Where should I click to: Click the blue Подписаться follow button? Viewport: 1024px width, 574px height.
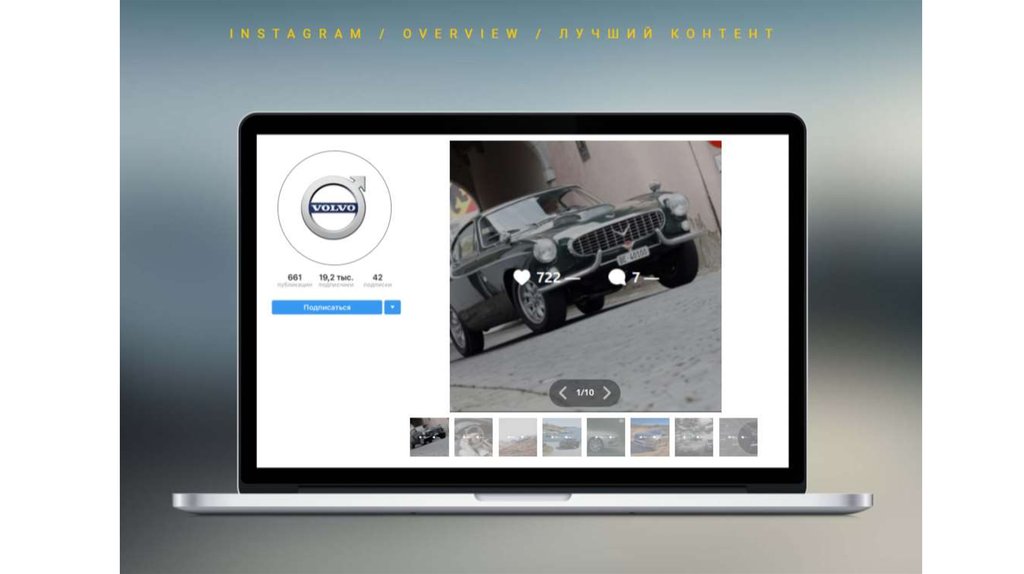coord(327,307)
